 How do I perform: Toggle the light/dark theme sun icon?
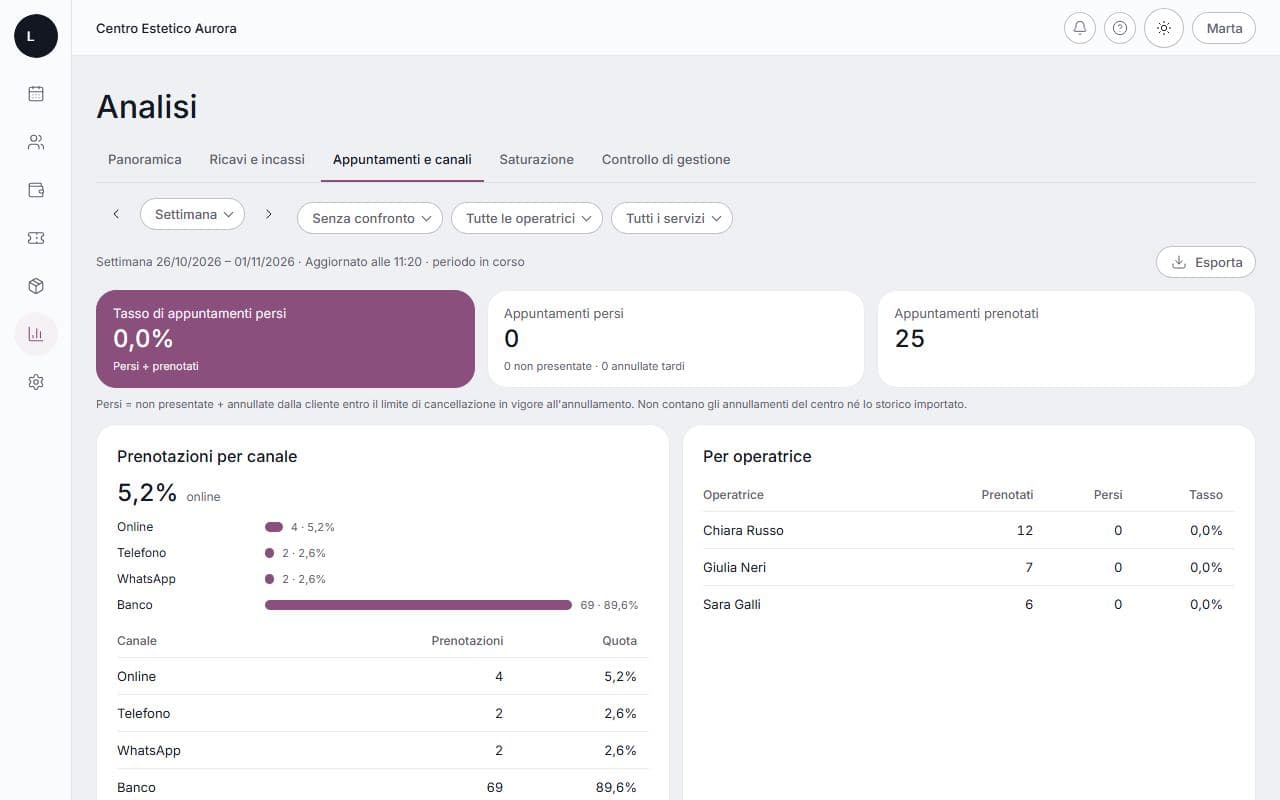1164,28
